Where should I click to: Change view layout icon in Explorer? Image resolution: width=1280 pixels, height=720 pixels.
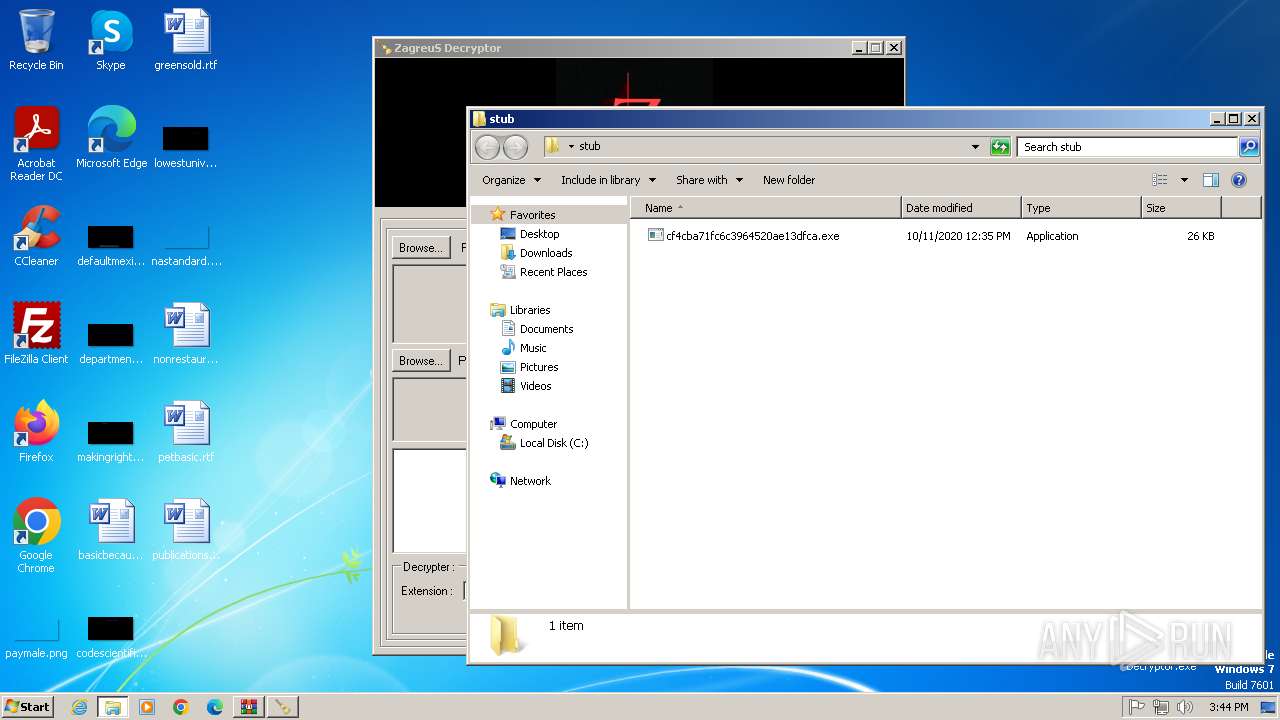click(1160, 180)
